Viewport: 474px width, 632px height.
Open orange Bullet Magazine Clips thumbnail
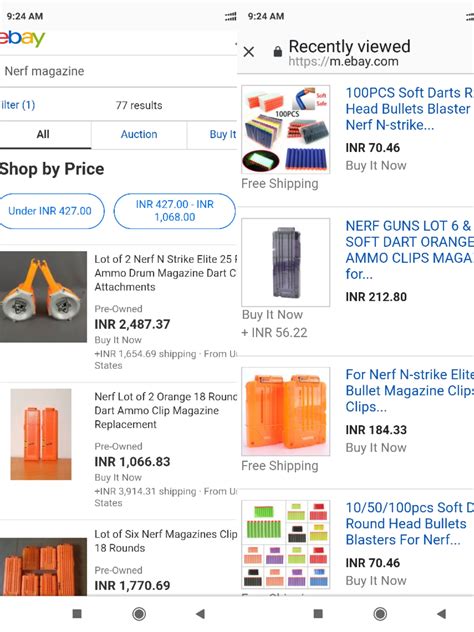(286, 412)
